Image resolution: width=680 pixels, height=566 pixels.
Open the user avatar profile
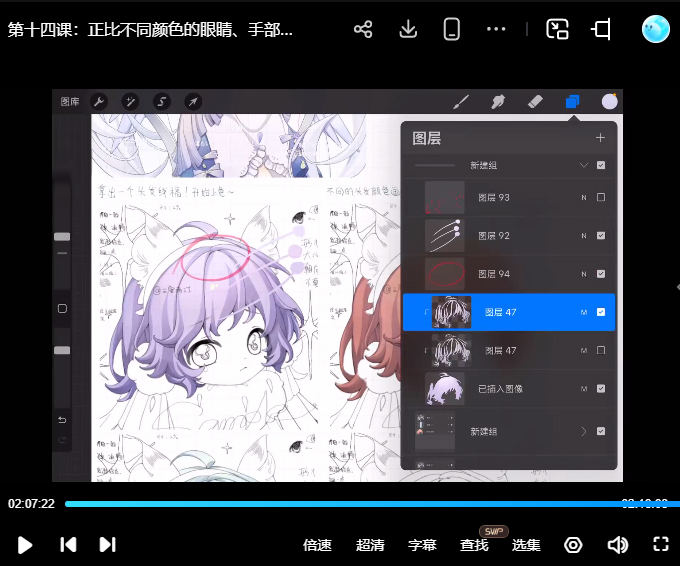655,29
